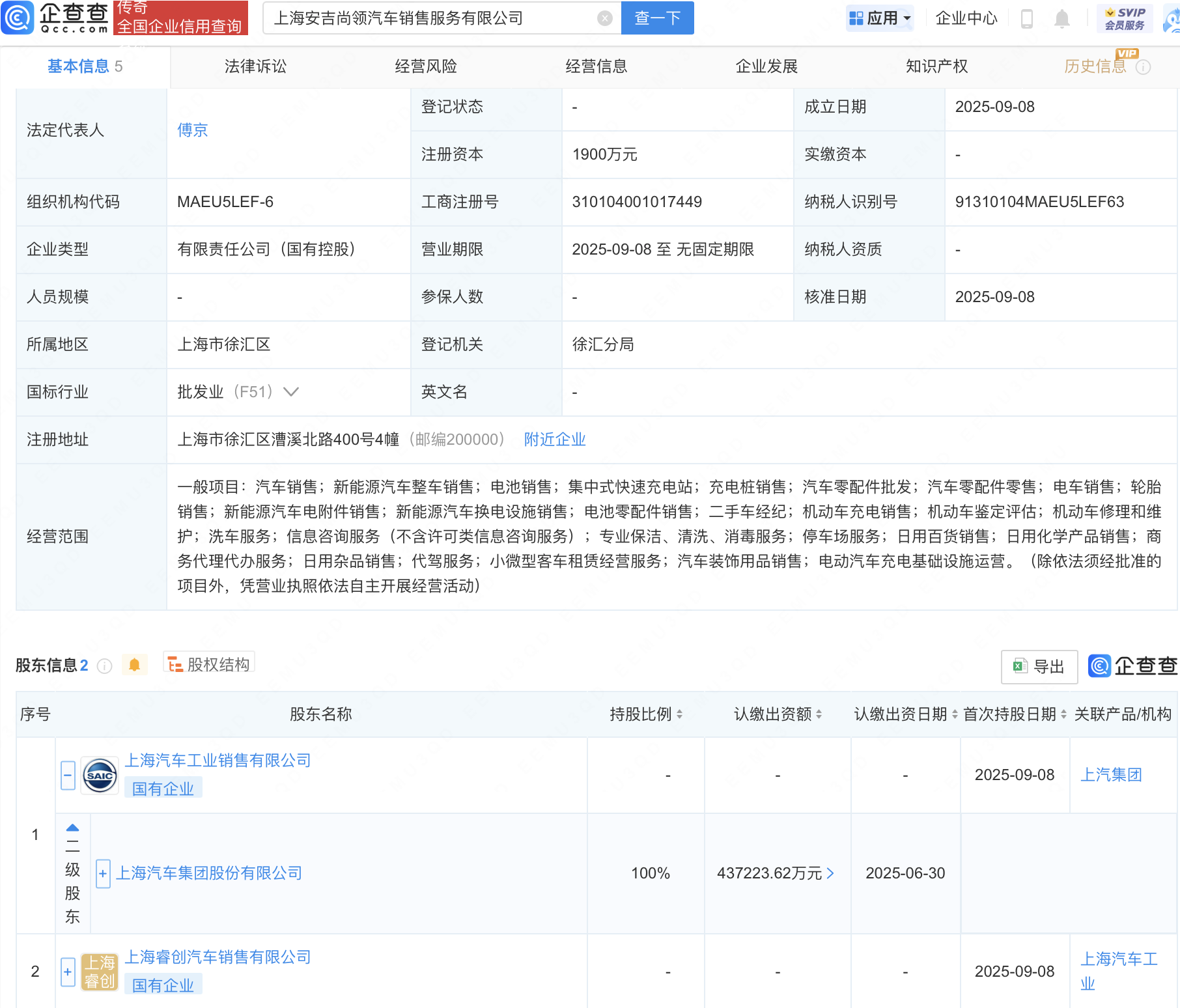1180x1008 pixels.
Task: Click the 查一下 search button
Action: (x=656, y=18)
